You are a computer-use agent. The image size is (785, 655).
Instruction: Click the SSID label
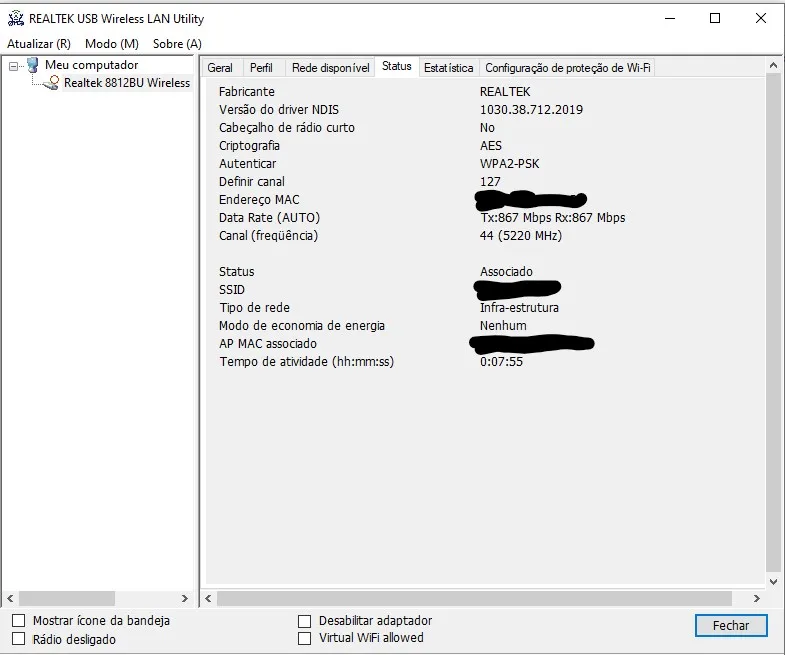[x=232, y=290]
